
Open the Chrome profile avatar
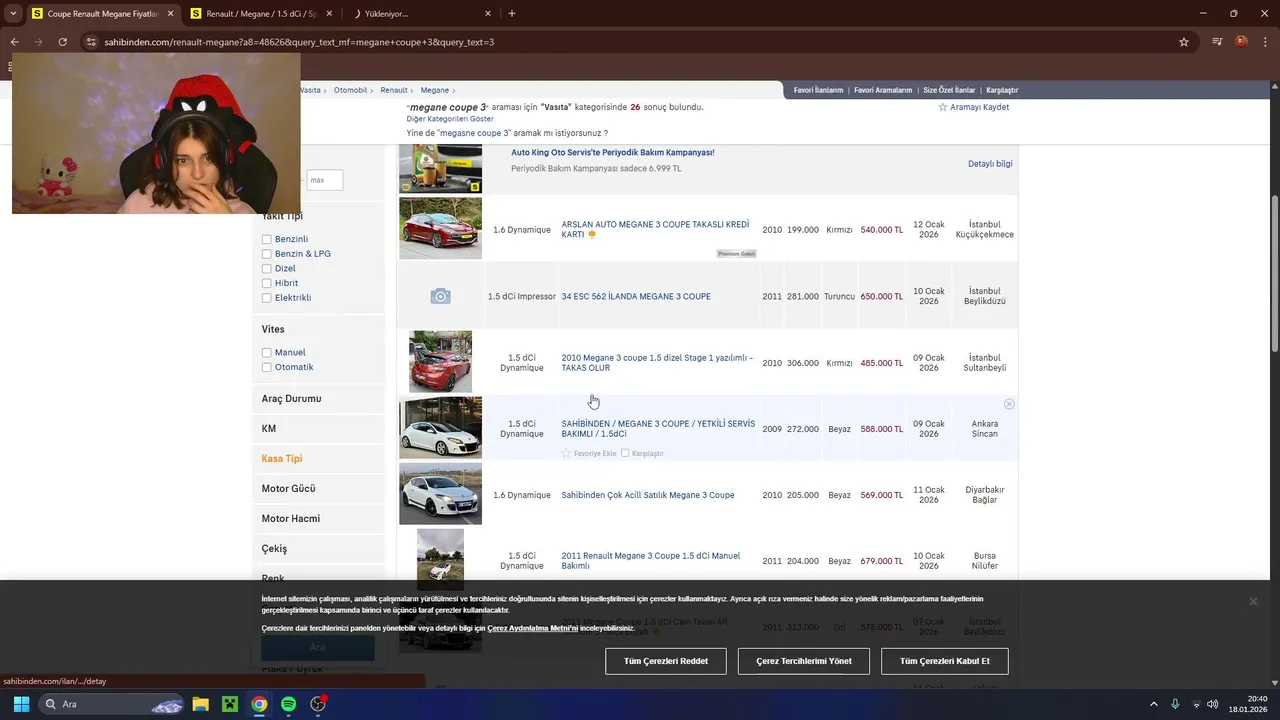point(1241,42)
